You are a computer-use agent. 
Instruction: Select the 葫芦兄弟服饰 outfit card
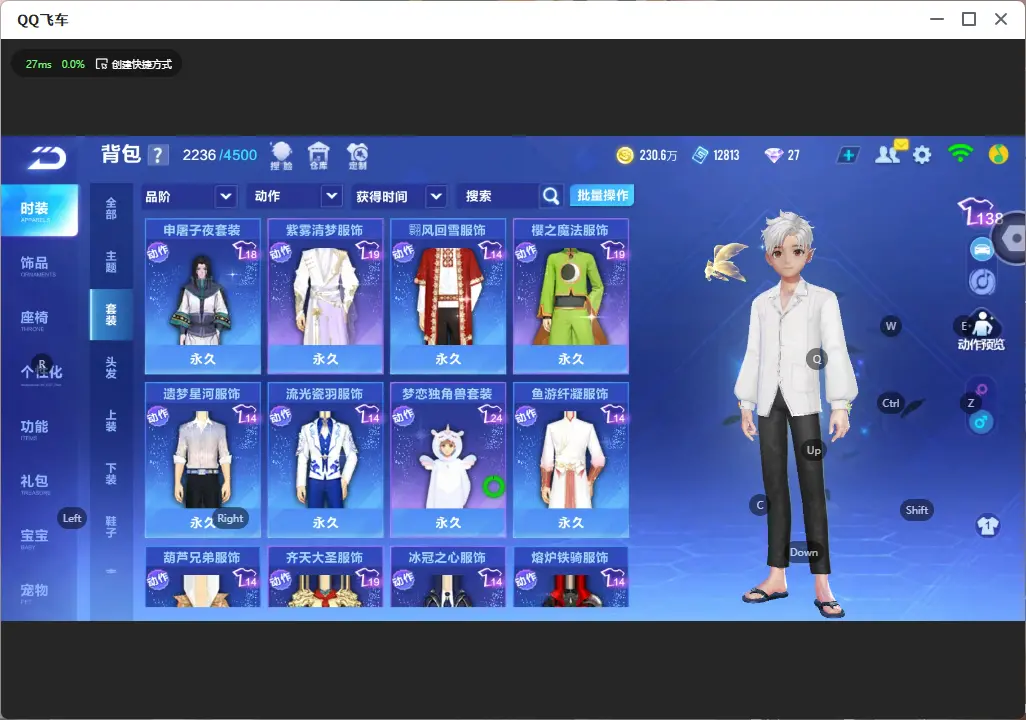point(202,577)
